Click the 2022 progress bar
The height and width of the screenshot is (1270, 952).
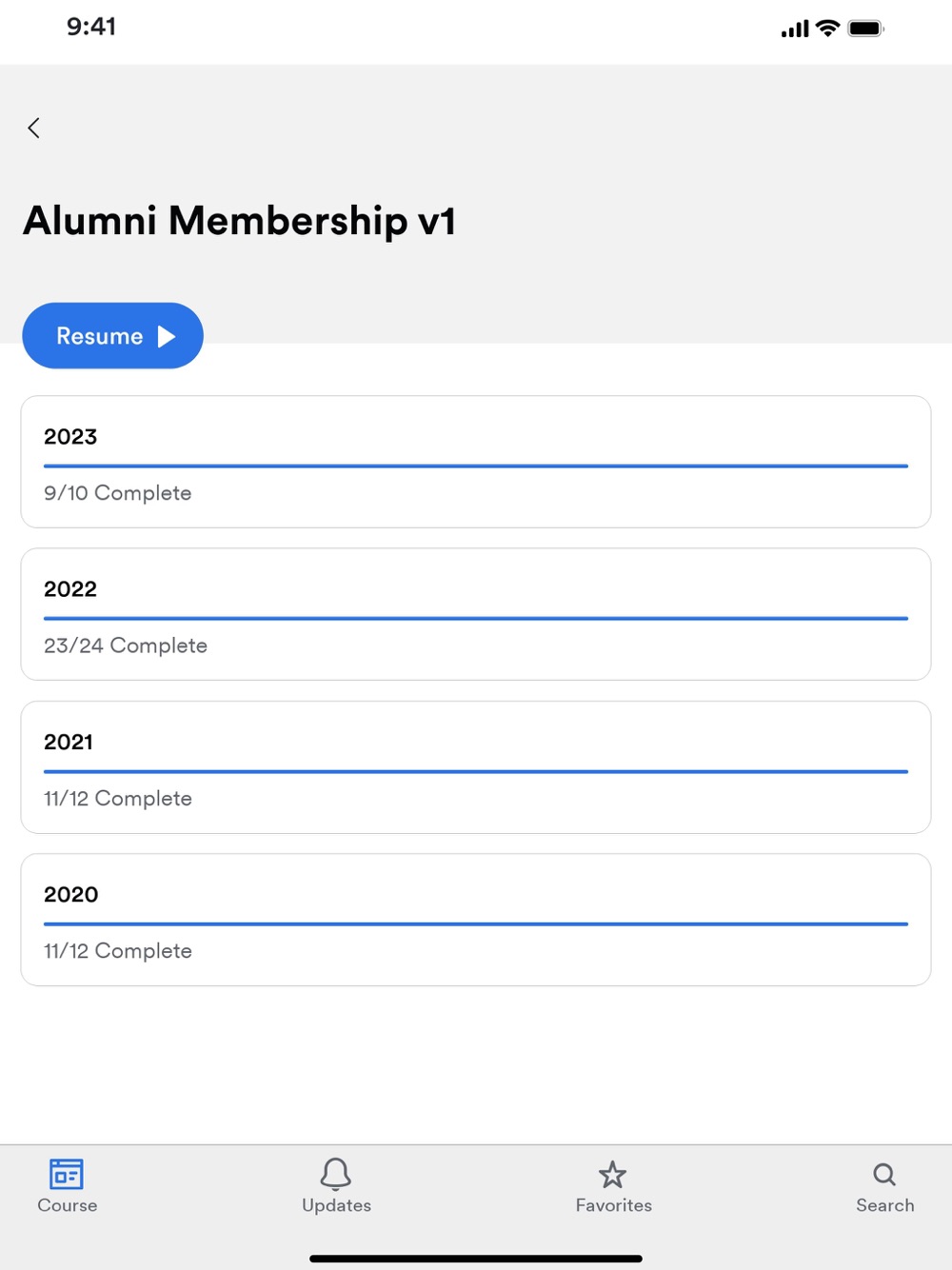(476, 619)
